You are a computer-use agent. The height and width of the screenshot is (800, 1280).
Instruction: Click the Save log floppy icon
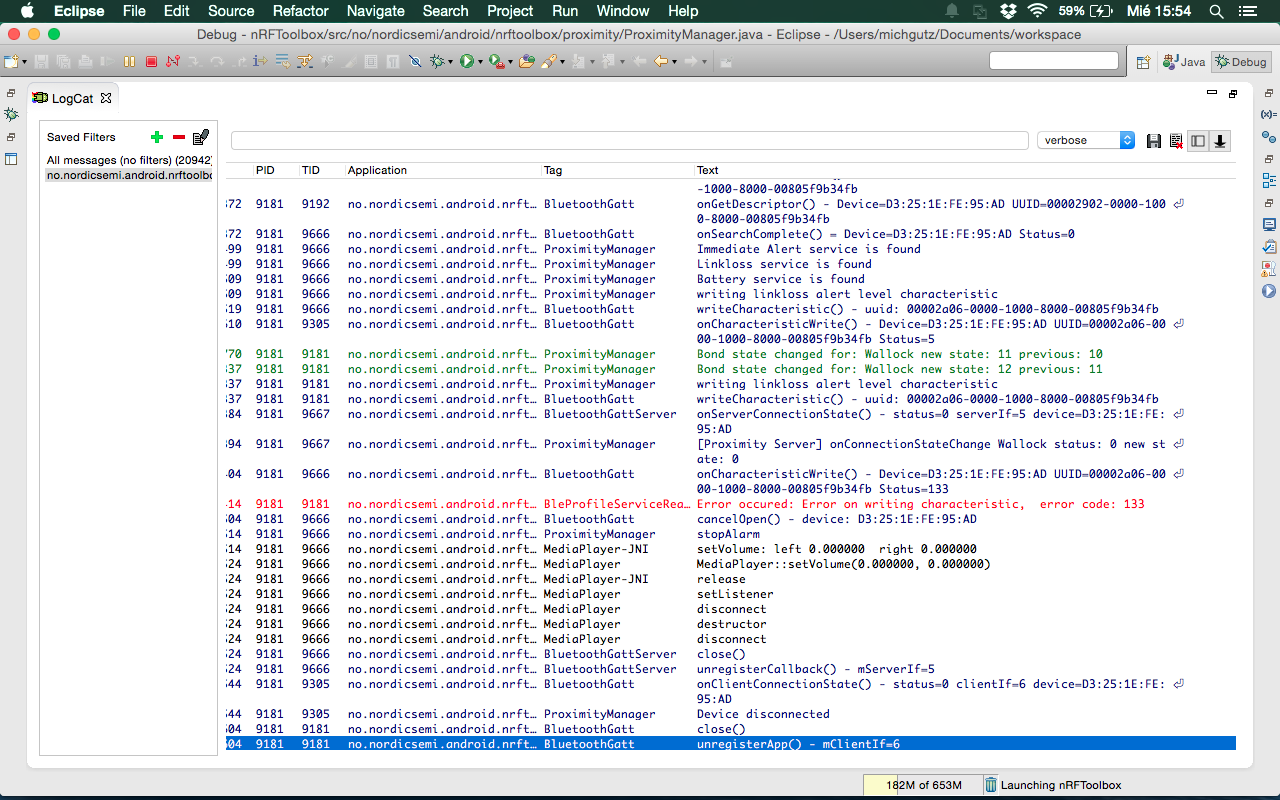[1154, 141]
